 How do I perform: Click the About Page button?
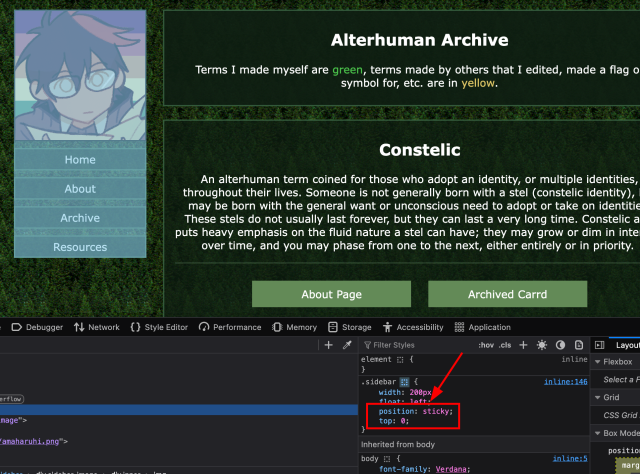point(331,295)
